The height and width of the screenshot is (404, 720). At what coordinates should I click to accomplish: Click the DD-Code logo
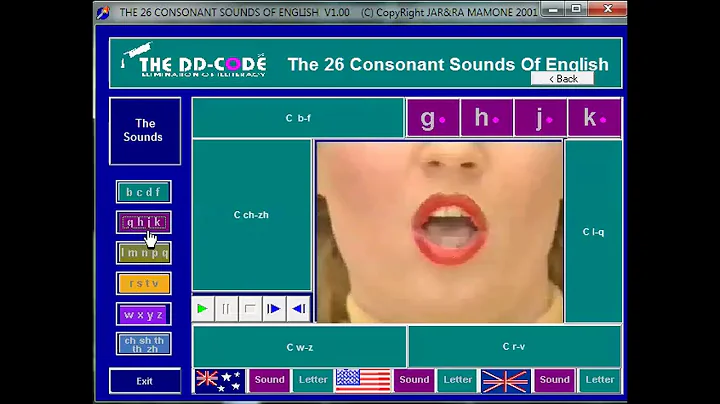coord(194,61)
